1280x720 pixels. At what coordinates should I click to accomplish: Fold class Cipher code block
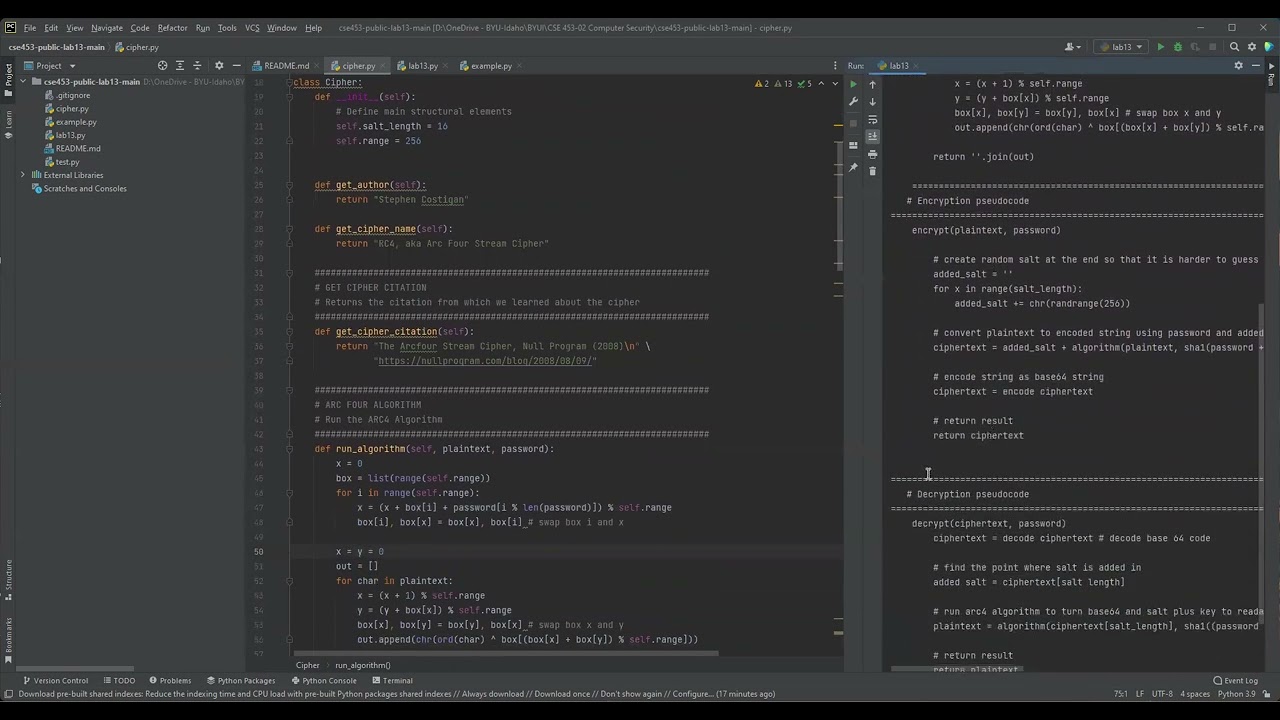point(290,82)
